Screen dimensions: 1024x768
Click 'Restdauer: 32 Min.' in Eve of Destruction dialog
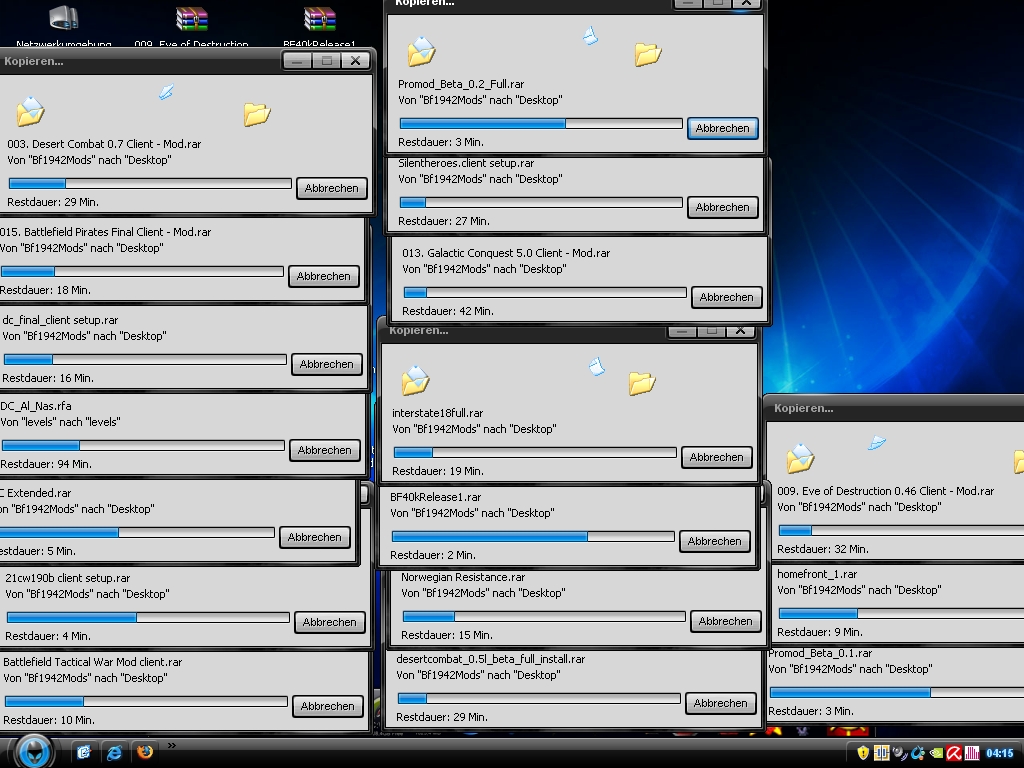click(x=823, y=549)
